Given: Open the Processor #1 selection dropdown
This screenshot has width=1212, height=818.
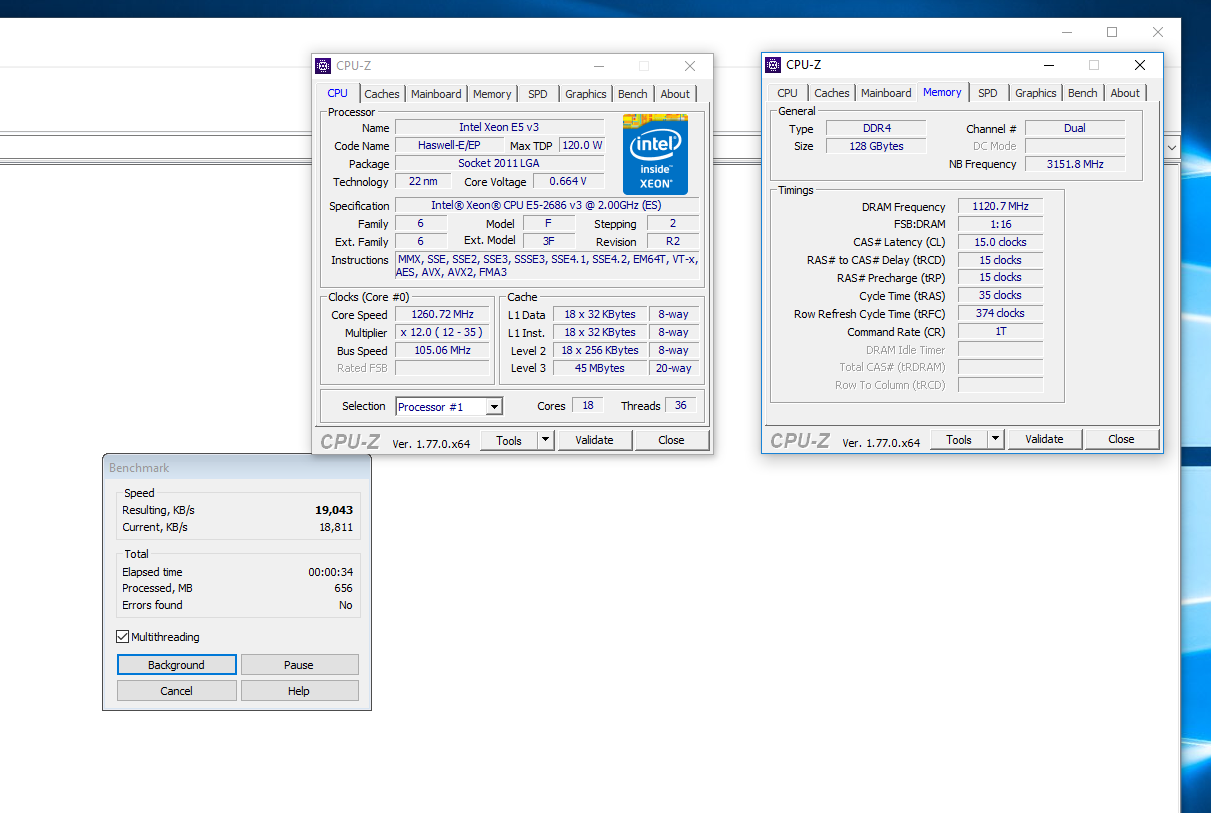Looking at the screenshot, I should tap(493, 407).
